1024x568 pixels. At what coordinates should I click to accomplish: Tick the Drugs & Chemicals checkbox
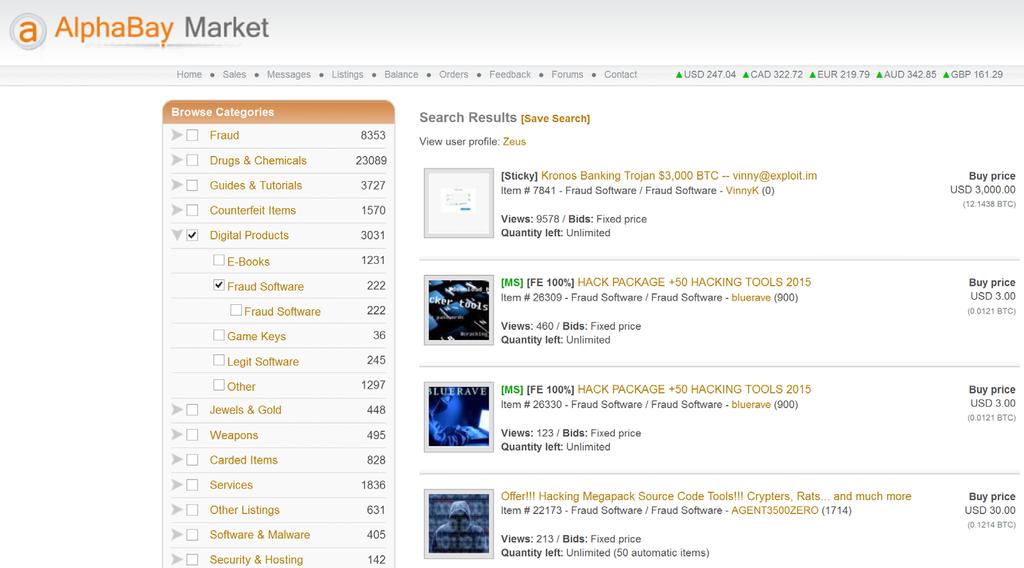[x=192, y=160]
